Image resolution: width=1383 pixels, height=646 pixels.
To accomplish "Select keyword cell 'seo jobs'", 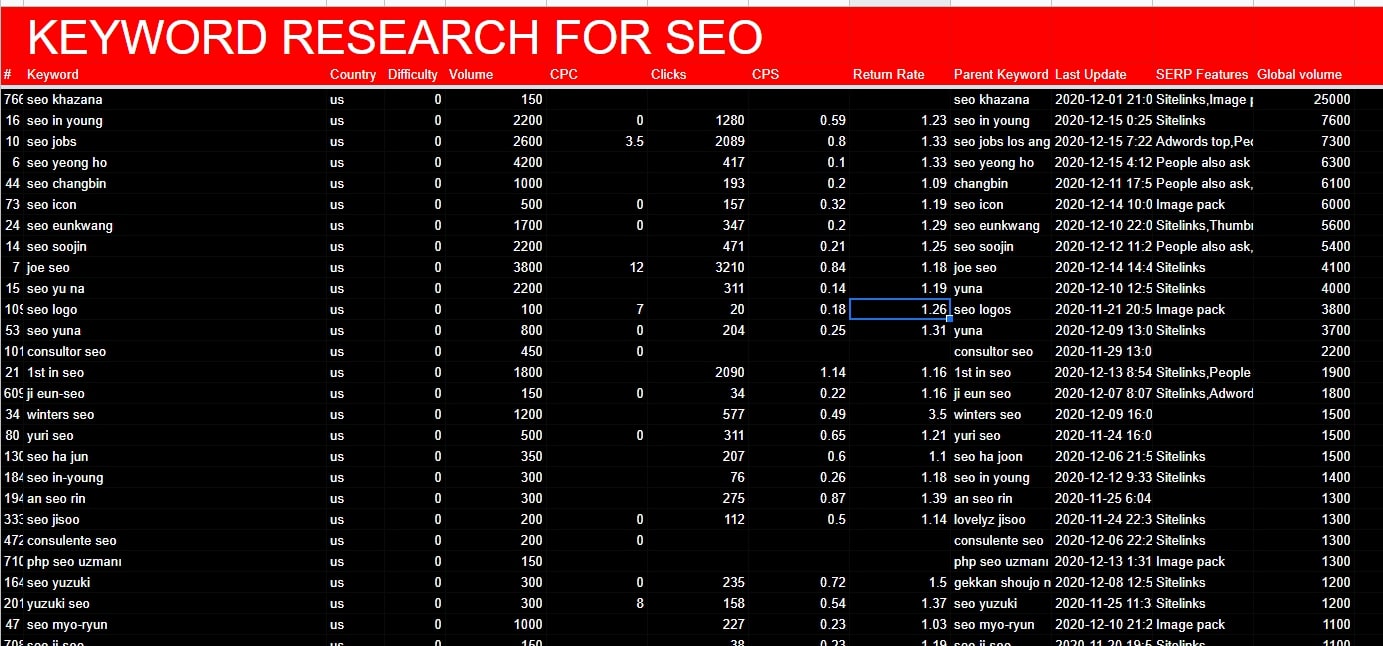I will [175, 141].
